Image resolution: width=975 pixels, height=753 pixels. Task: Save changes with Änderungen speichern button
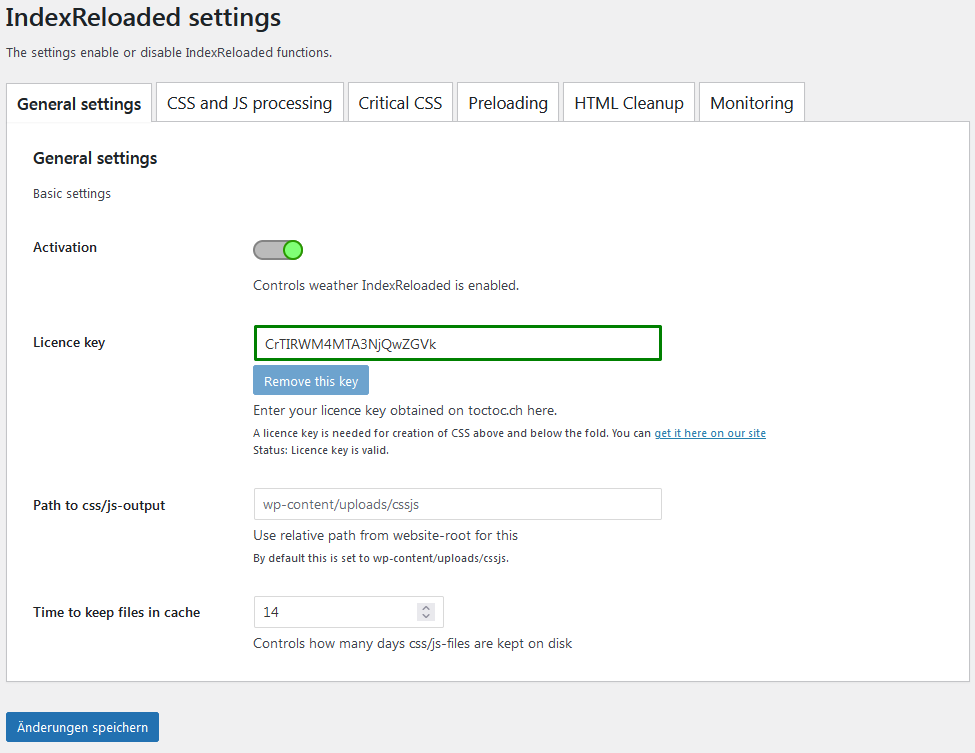pos(83,727)
